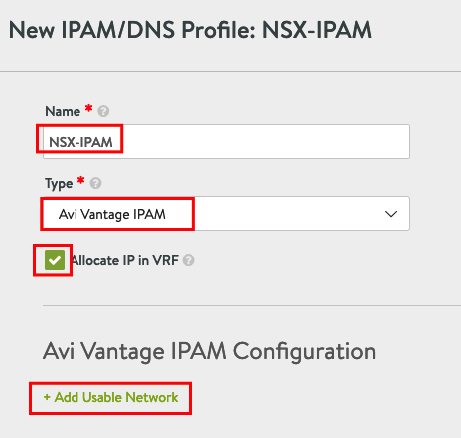Image resolution: width=461 pixels, height=438 pixels.
Task: Open the help icon beside Type
Action: coord(95,183)
